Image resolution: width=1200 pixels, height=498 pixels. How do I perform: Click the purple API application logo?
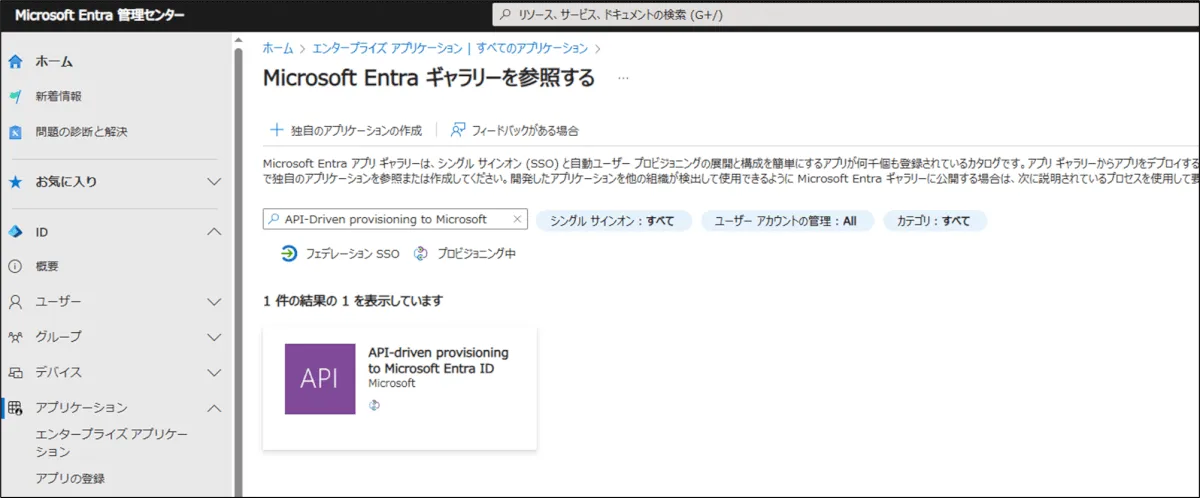(320, 379)
